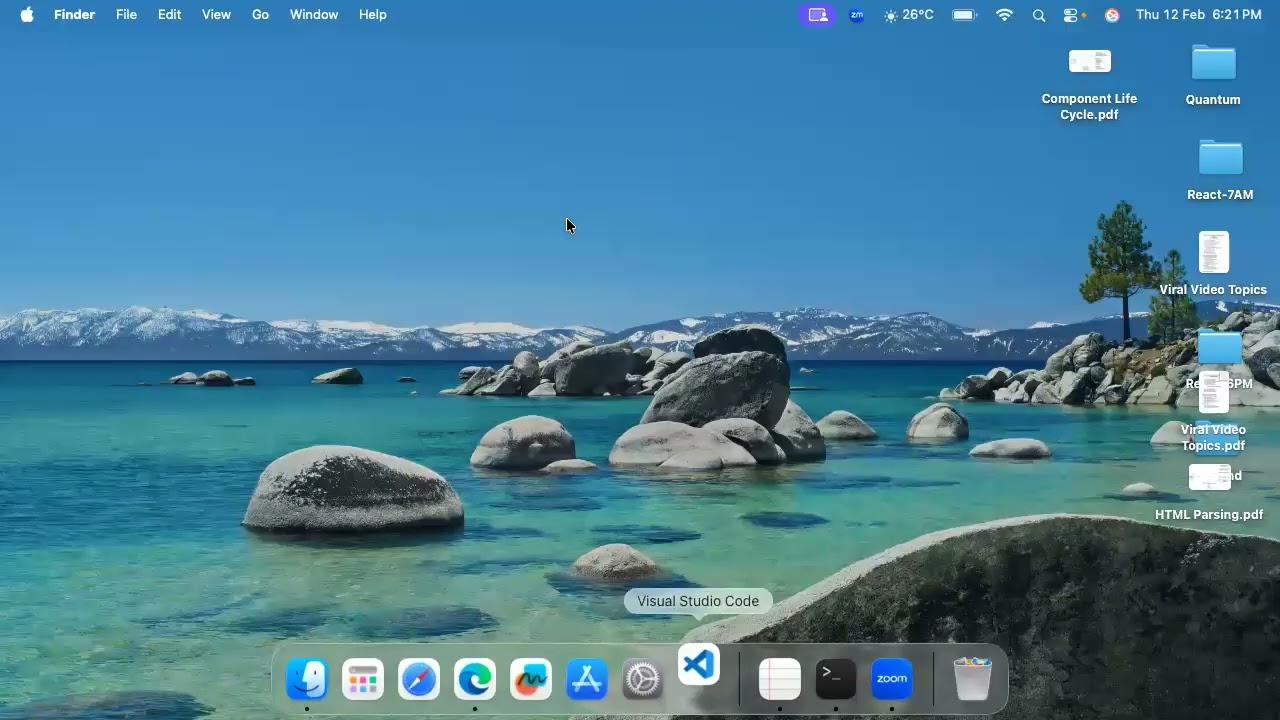
Task: Launch Microsoft Edge from the Dock
Action: (x=475, y=680)
